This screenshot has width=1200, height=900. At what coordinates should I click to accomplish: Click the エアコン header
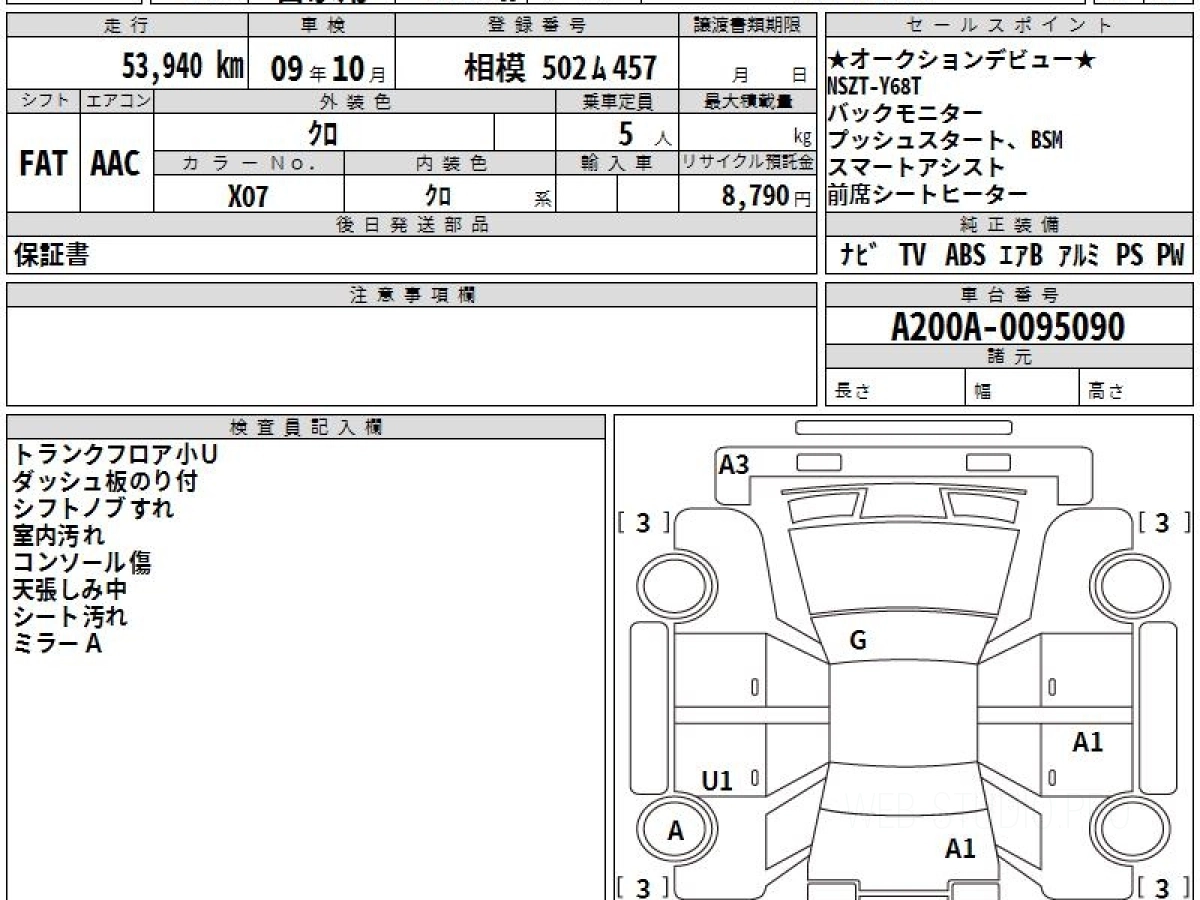pos(117,101)
